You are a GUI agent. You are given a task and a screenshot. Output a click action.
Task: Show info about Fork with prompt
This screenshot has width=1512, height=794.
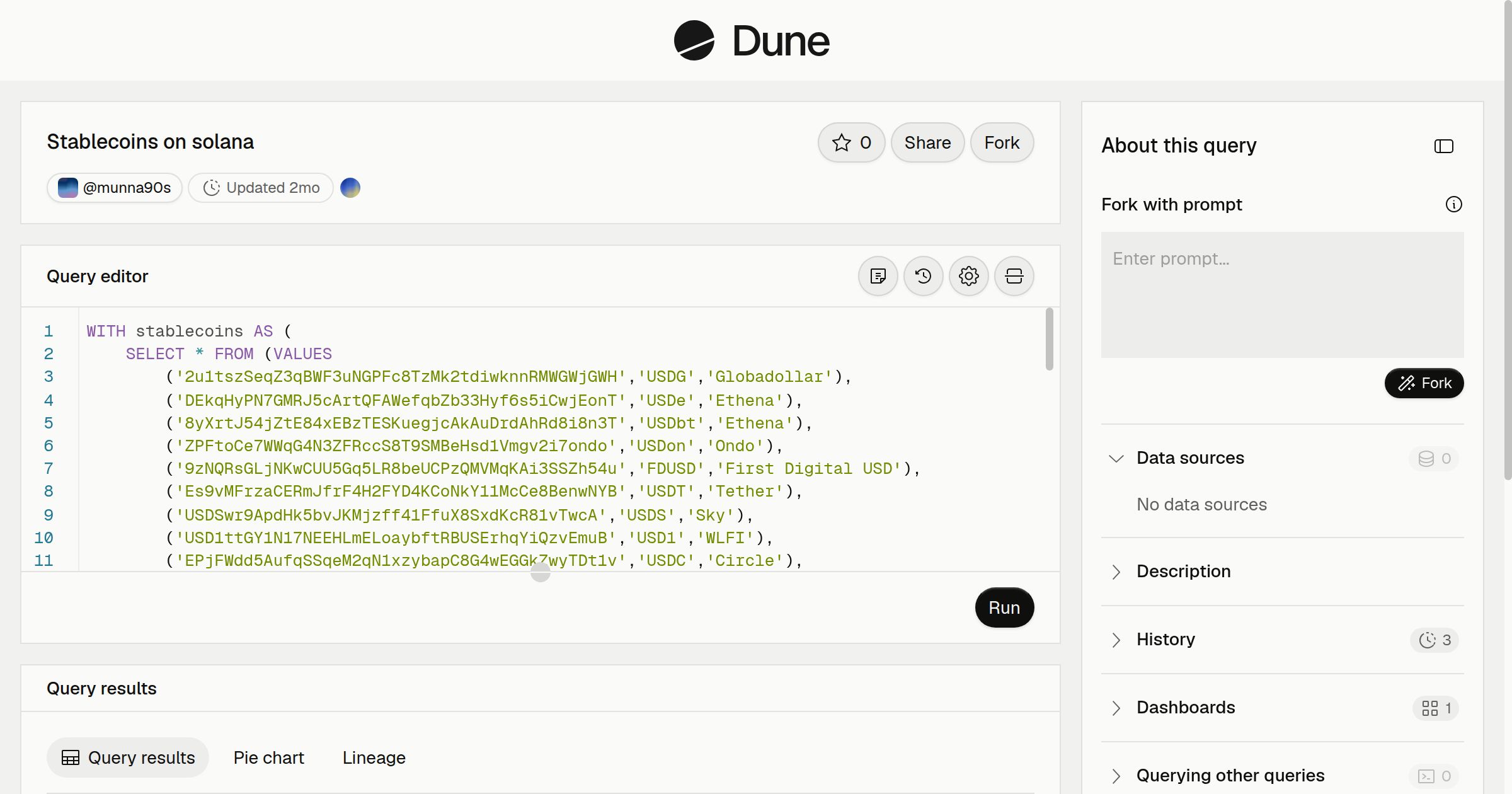[x=1453, y=204]
